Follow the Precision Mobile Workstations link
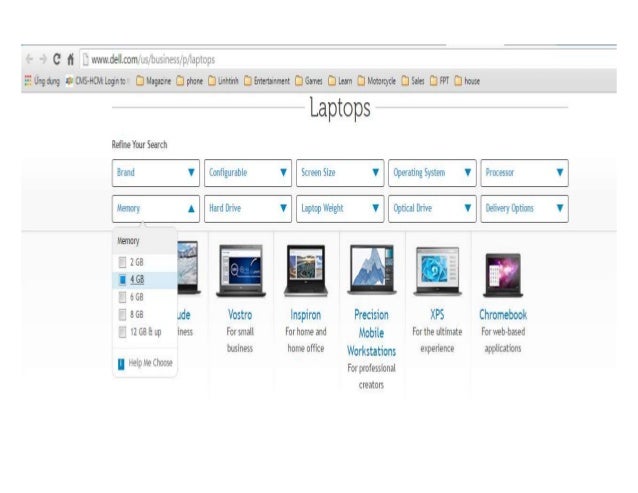Image resolution: width=638 pixels, height=493 pixels. pos(371,333)
